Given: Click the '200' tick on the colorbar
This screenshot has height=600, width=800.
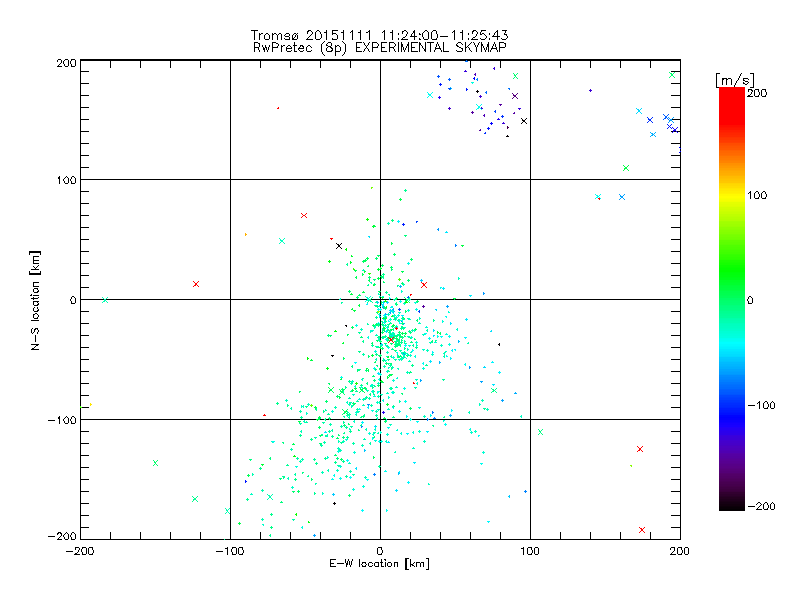Looking at the screenshot, I should (757, 93).
